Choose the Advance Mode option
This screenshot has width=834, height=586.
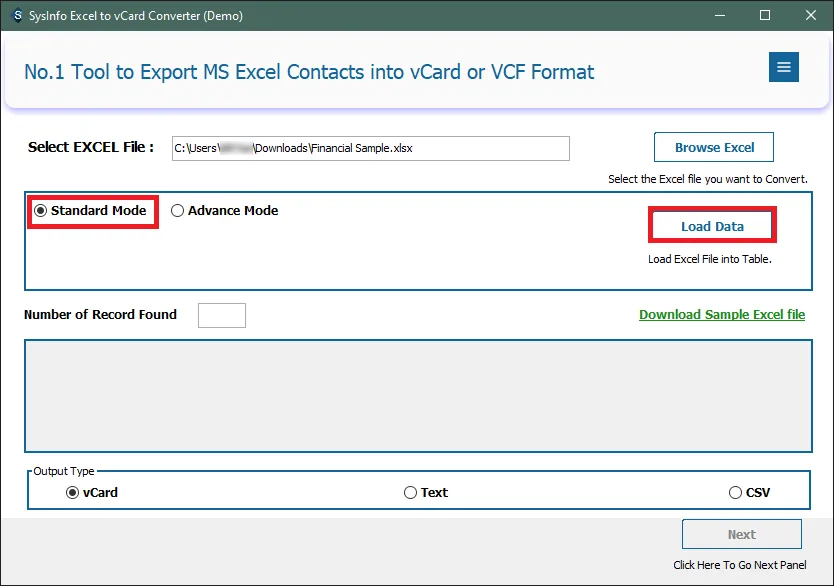(178, 211)
